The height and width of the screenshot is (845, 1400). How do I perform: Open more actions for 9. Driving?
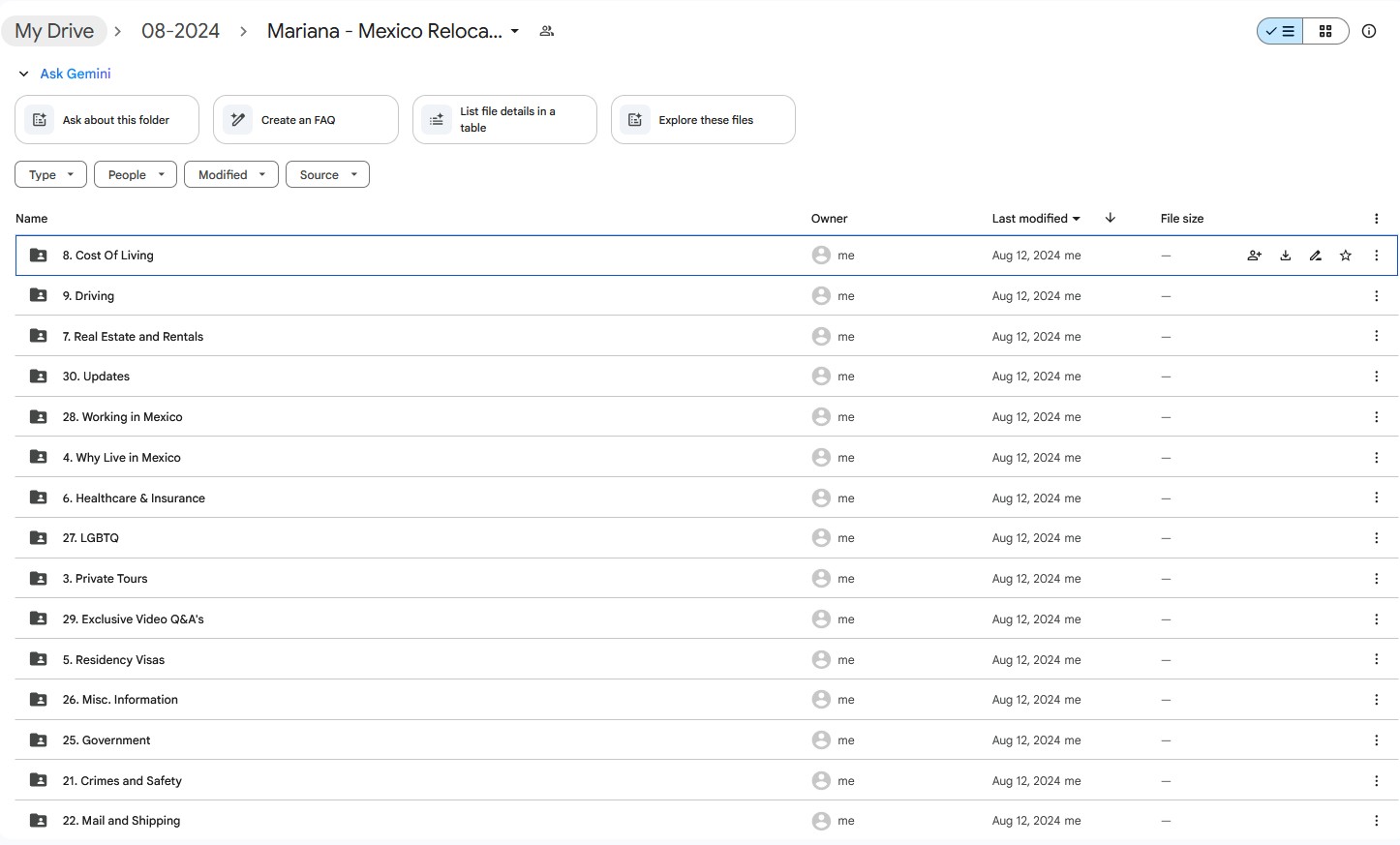click(1377, 296)
